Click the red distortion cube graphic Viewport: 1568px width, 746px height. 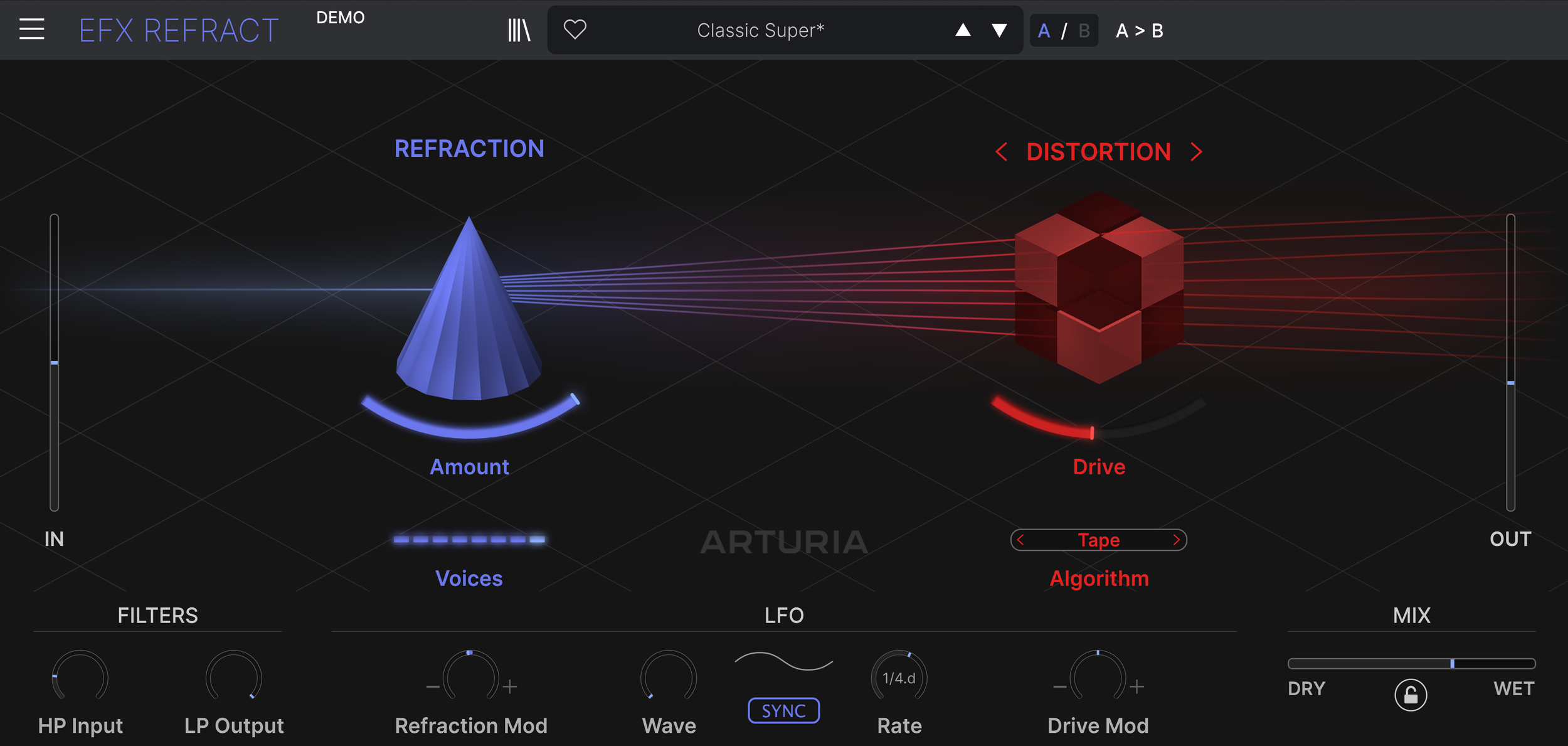click(x=1099, y=287)
